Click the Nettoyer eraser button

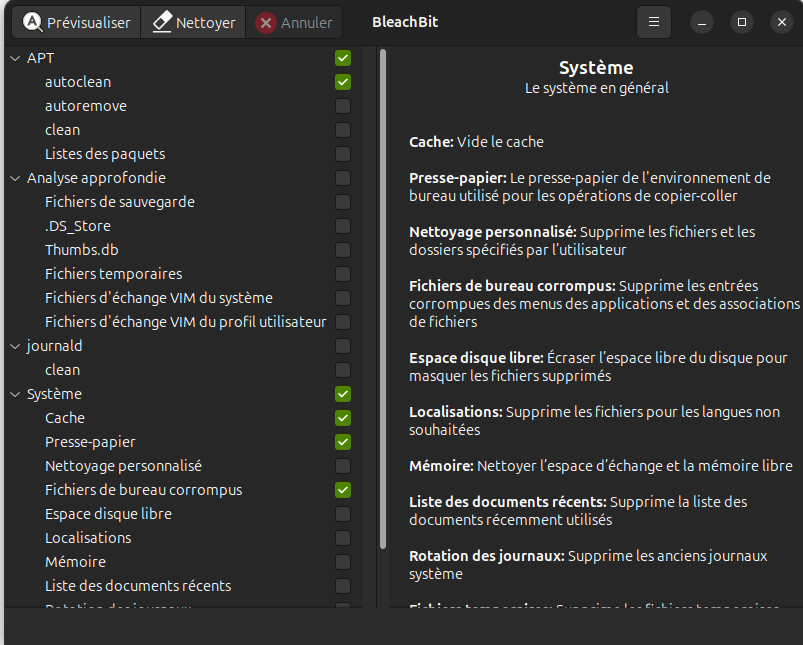click(193, 23)
